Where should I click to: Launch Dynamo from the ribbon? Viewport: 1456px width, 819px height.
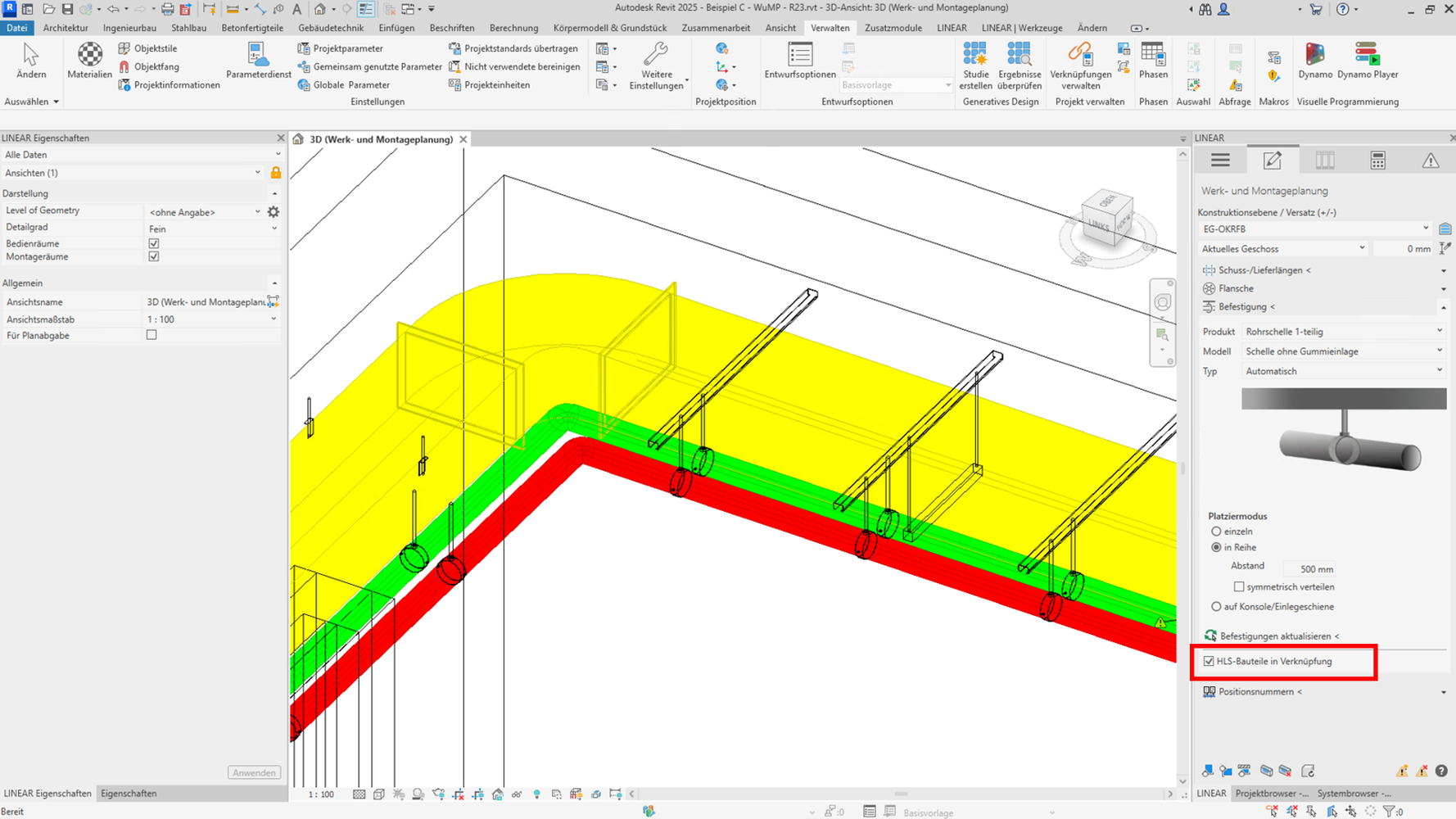coord(1314,61)
